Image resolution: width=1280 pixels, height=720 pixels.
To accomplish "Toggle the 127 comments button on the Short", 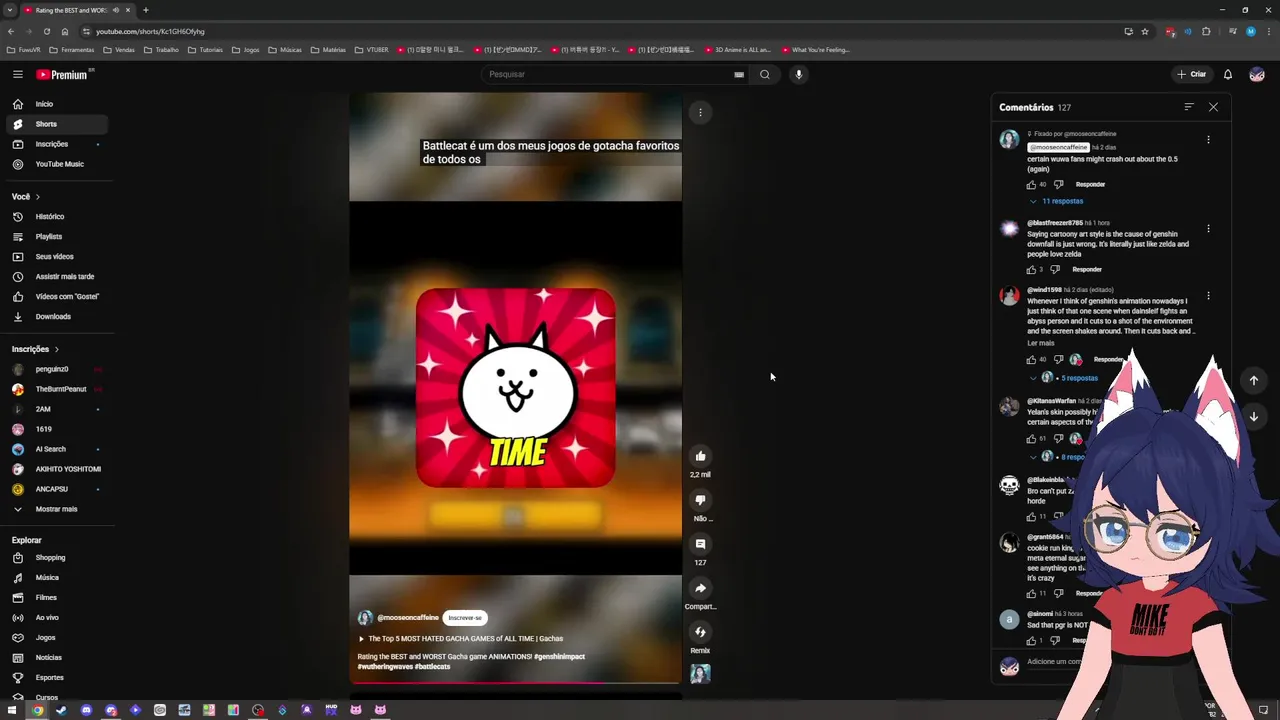I will click(700, 544).
